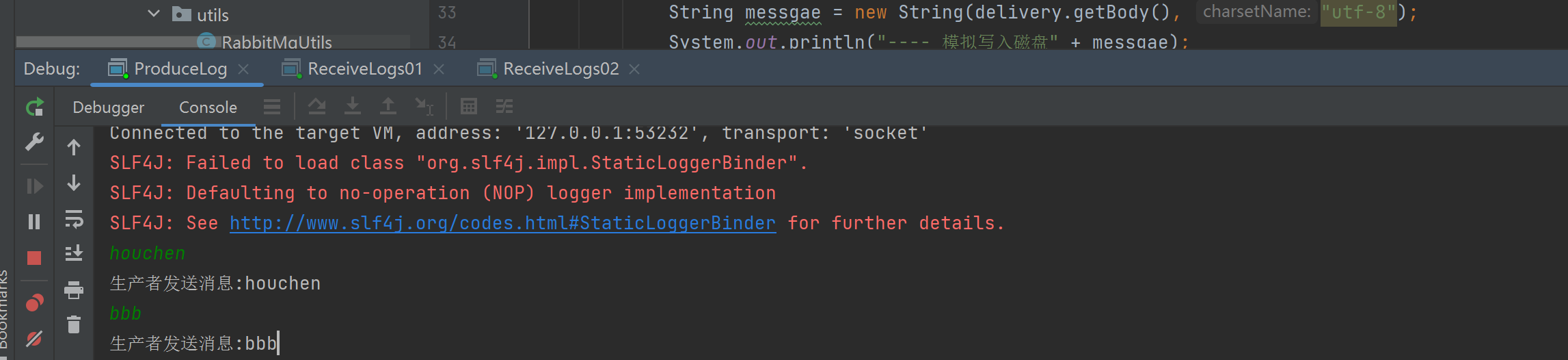The width and height of the screenshot is (1568, 360).
Task: Click the wrench settings icon
Action: pos(34,142)
